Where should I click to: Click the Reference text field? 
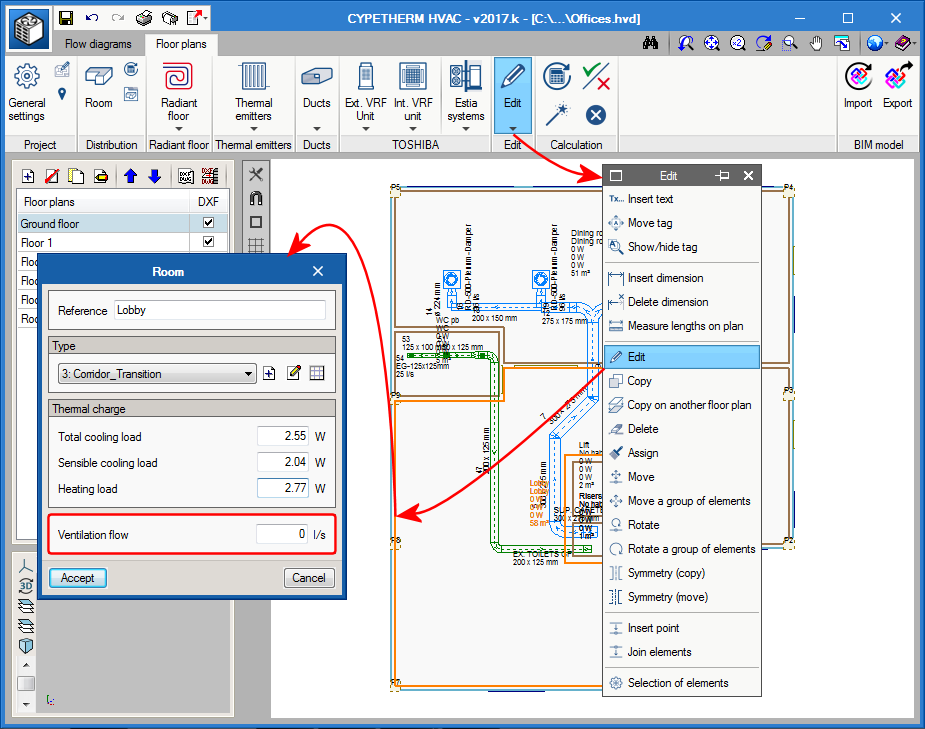point(220,310)
